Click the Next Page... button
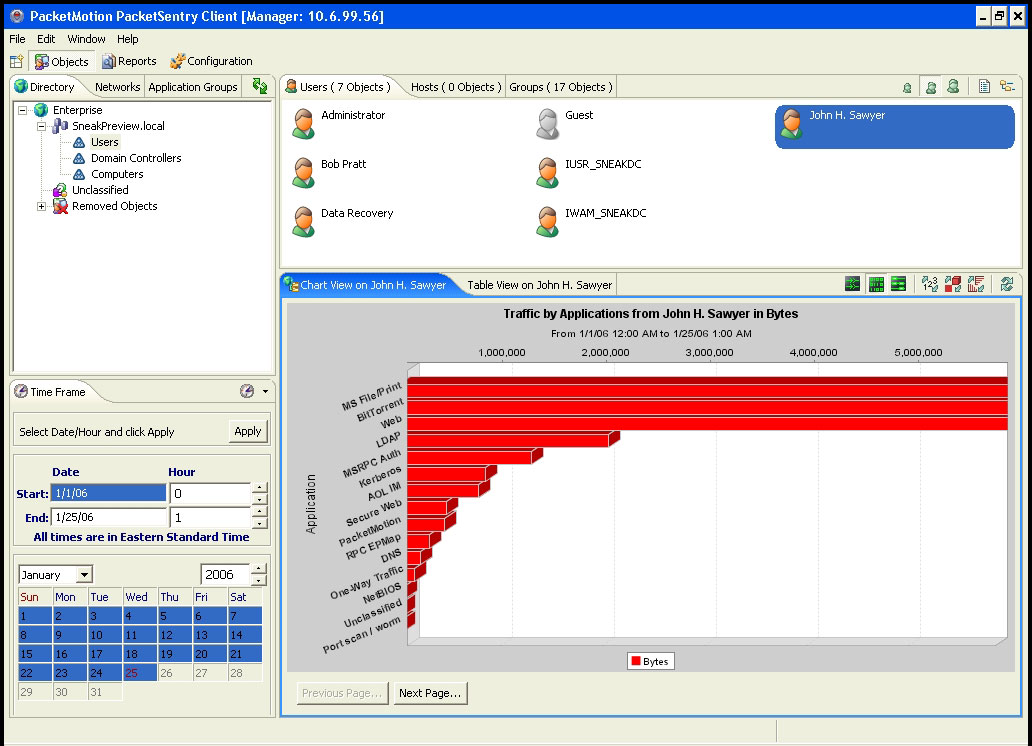The image size is (1032, 746). (430, 693)
